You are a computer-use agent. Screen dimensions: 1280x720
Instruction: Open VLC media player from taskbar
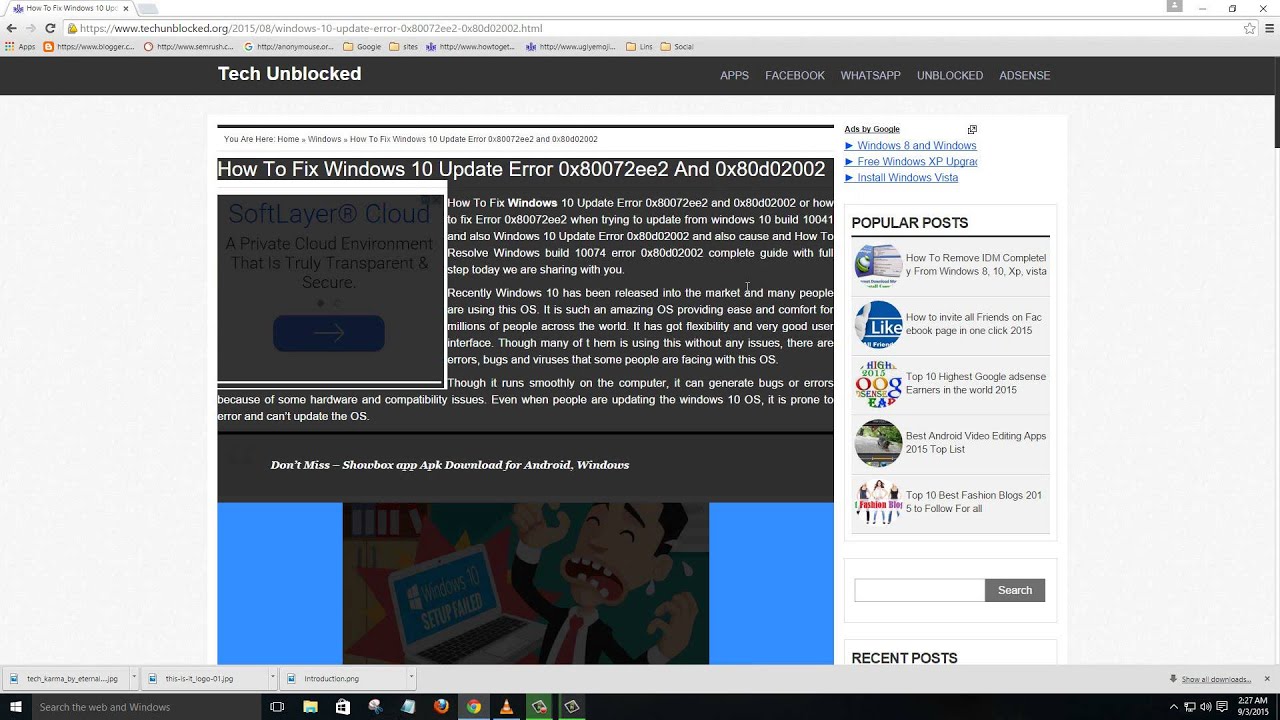click(x=506, y=707)
